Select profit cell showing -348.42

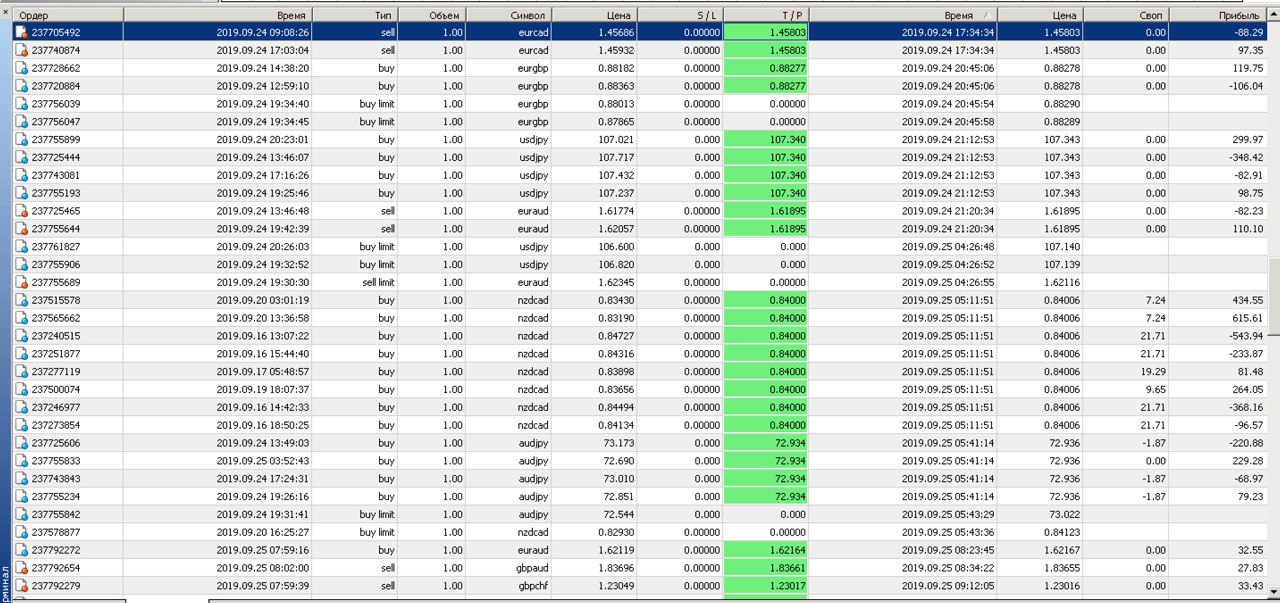pyautogui.click(x=1218, y=157)
